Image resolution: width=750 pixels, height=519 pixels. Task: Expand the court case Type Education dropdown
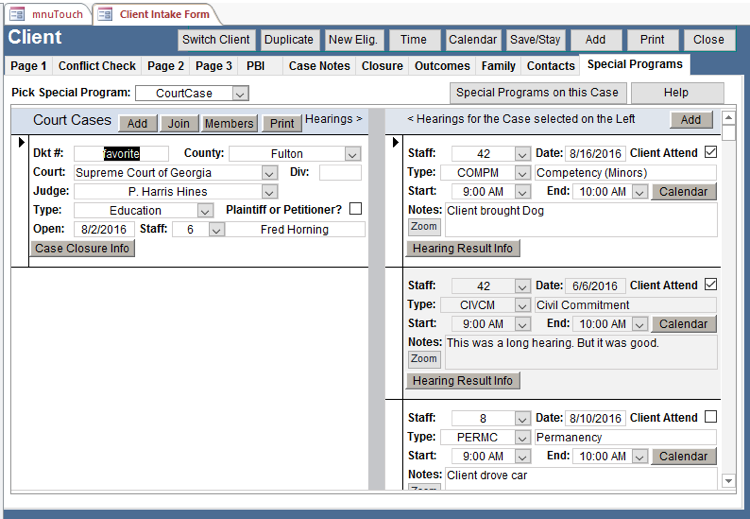(205, 210)
